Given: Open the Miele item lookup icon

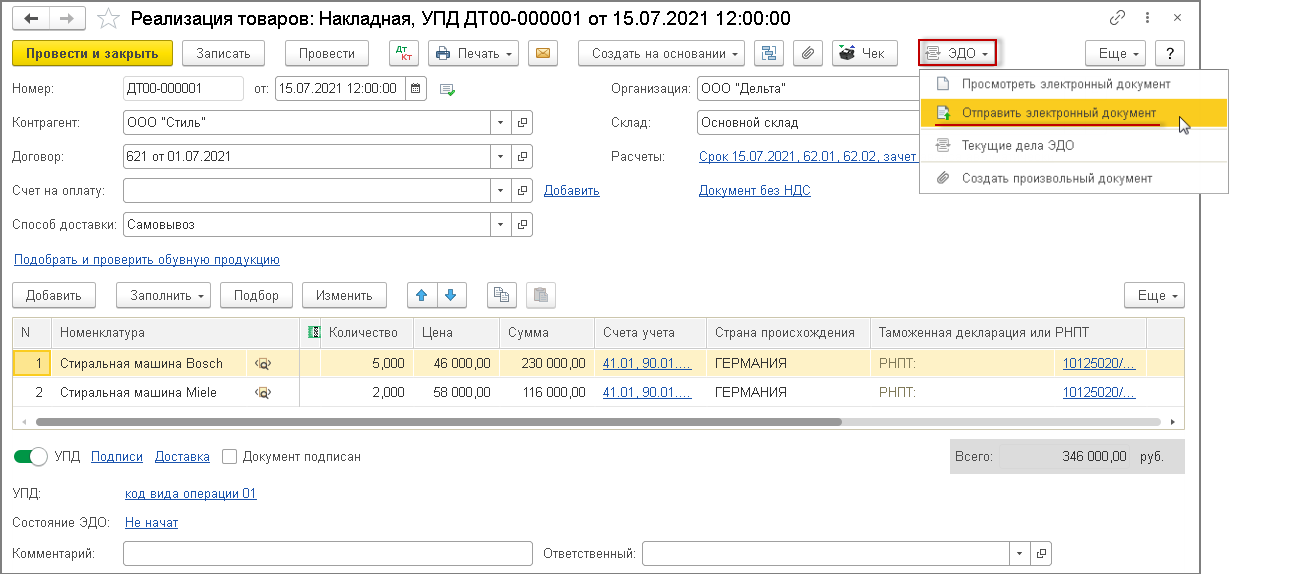Looking at the screenshot, I should pyautogui.click(x=264, y=392).
